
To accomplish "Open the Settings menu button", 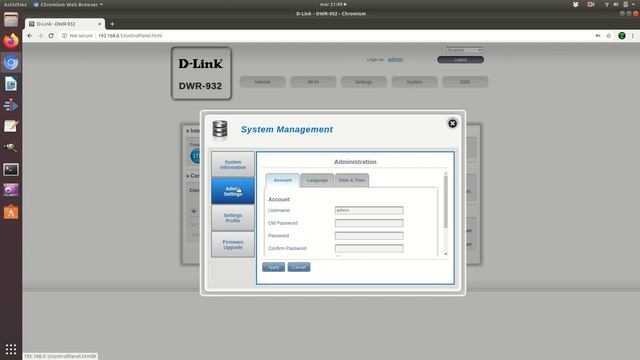I will 364,82.
